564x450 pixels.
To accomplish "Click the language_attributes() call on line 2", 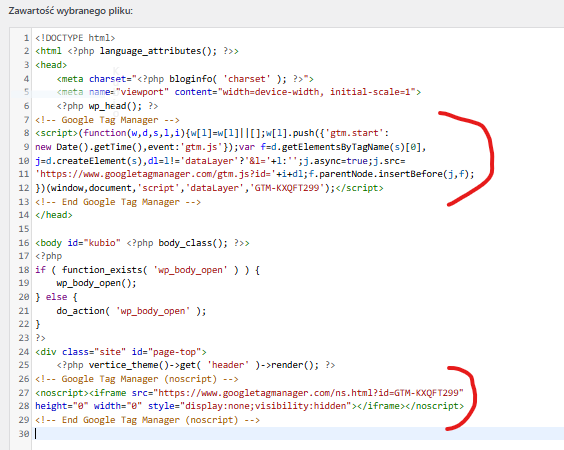I will 158,51.
